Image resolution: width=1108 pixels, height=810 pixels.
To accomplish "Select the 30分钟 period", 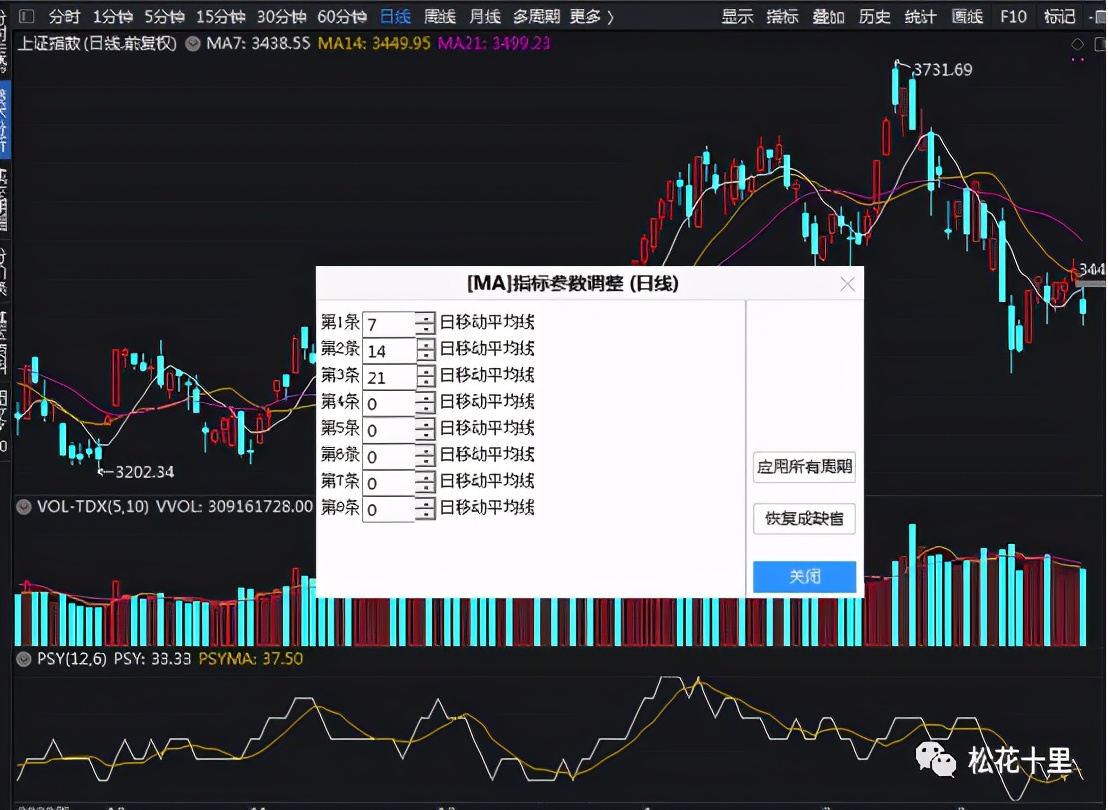I will (x=281, y=16).
